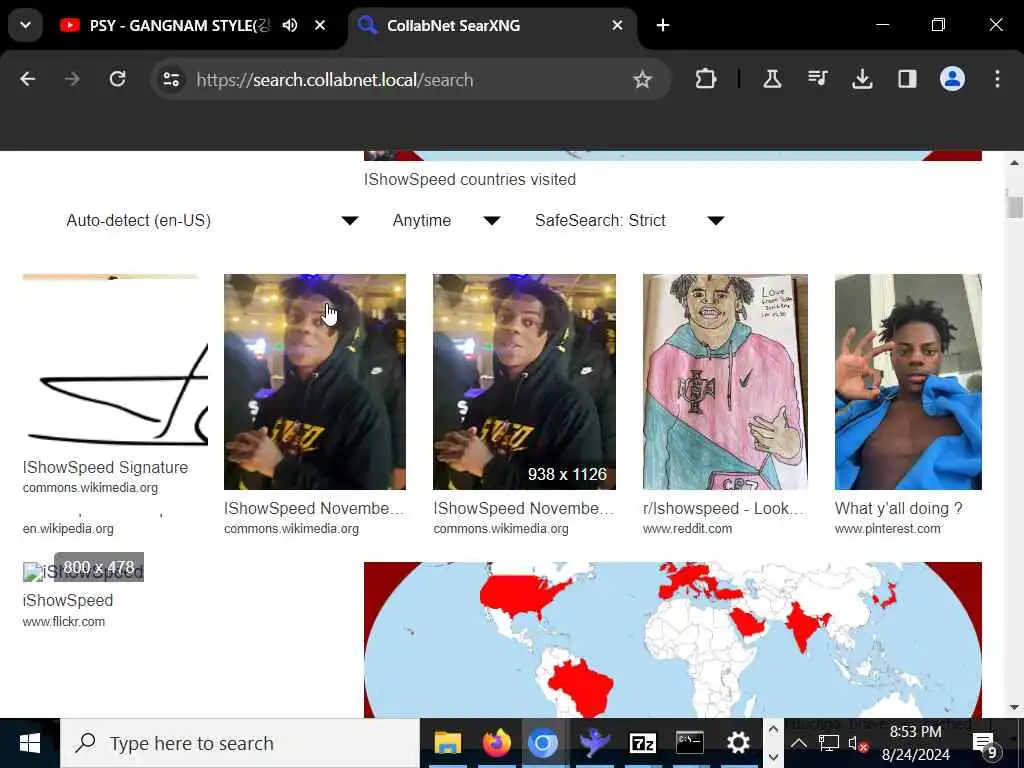Click the en.wikipedia.org source text
This screenshot has height=768, width=1024.
tap(68, 528)
